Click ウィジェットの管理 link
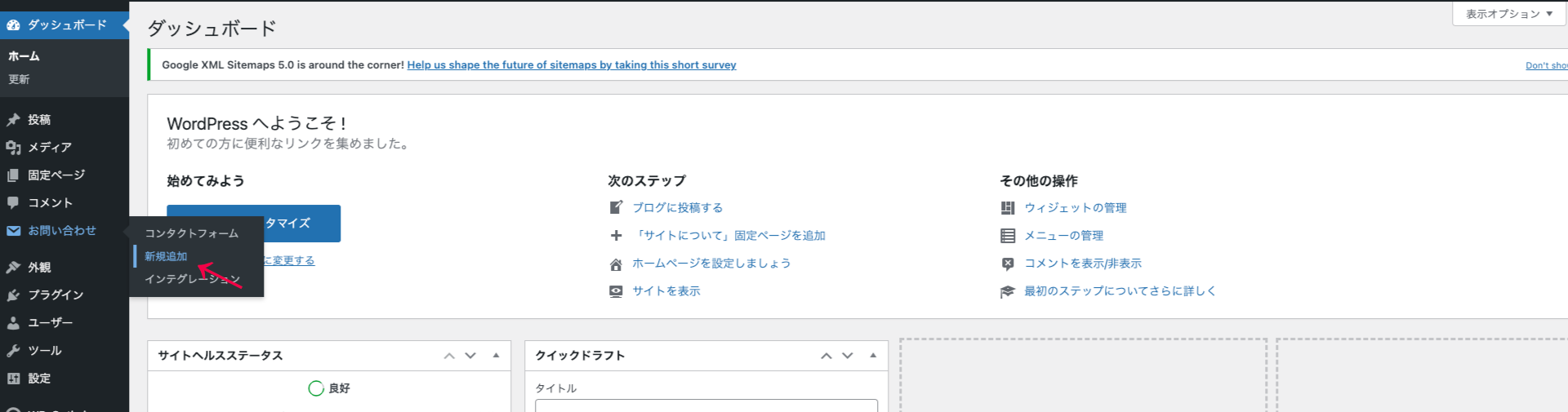Image resolution: width=1568 pixels, height=412 pixels. 1076,208
